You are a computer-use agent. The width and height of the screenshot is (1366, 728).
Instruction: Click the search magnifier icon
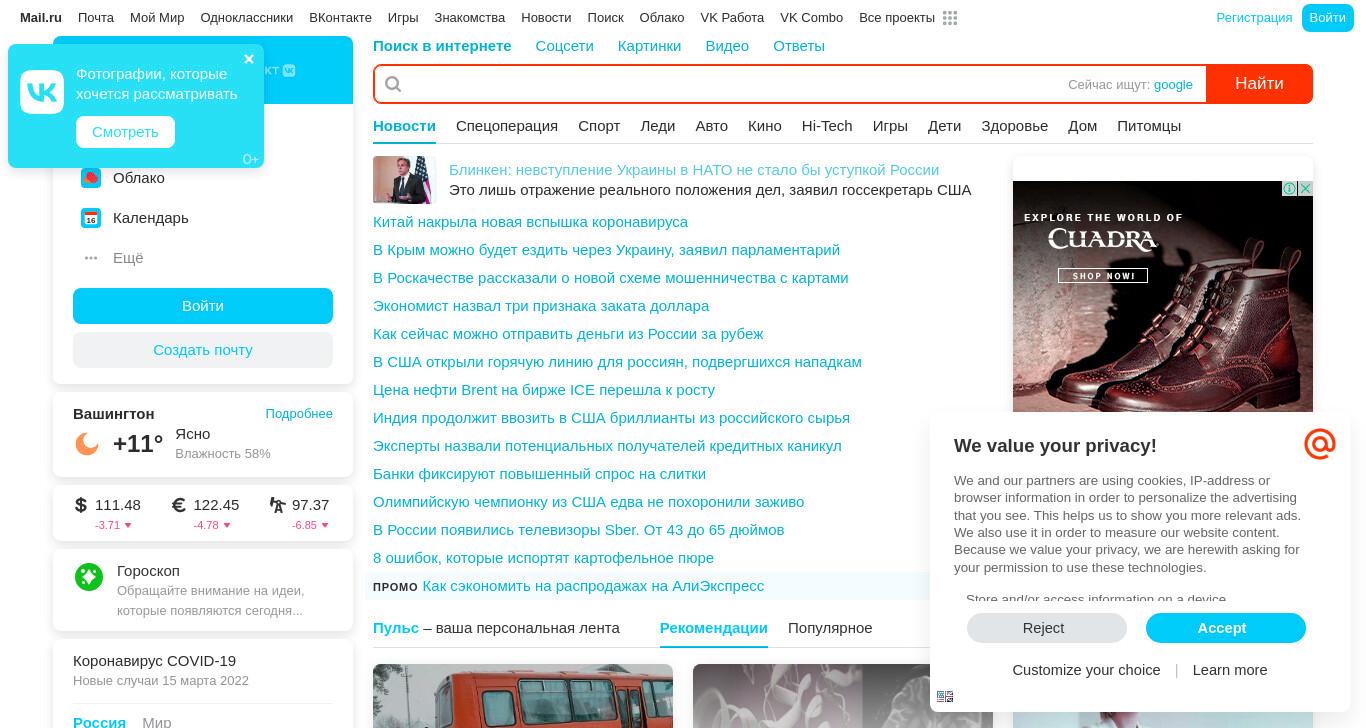click(x=393, y=84)
